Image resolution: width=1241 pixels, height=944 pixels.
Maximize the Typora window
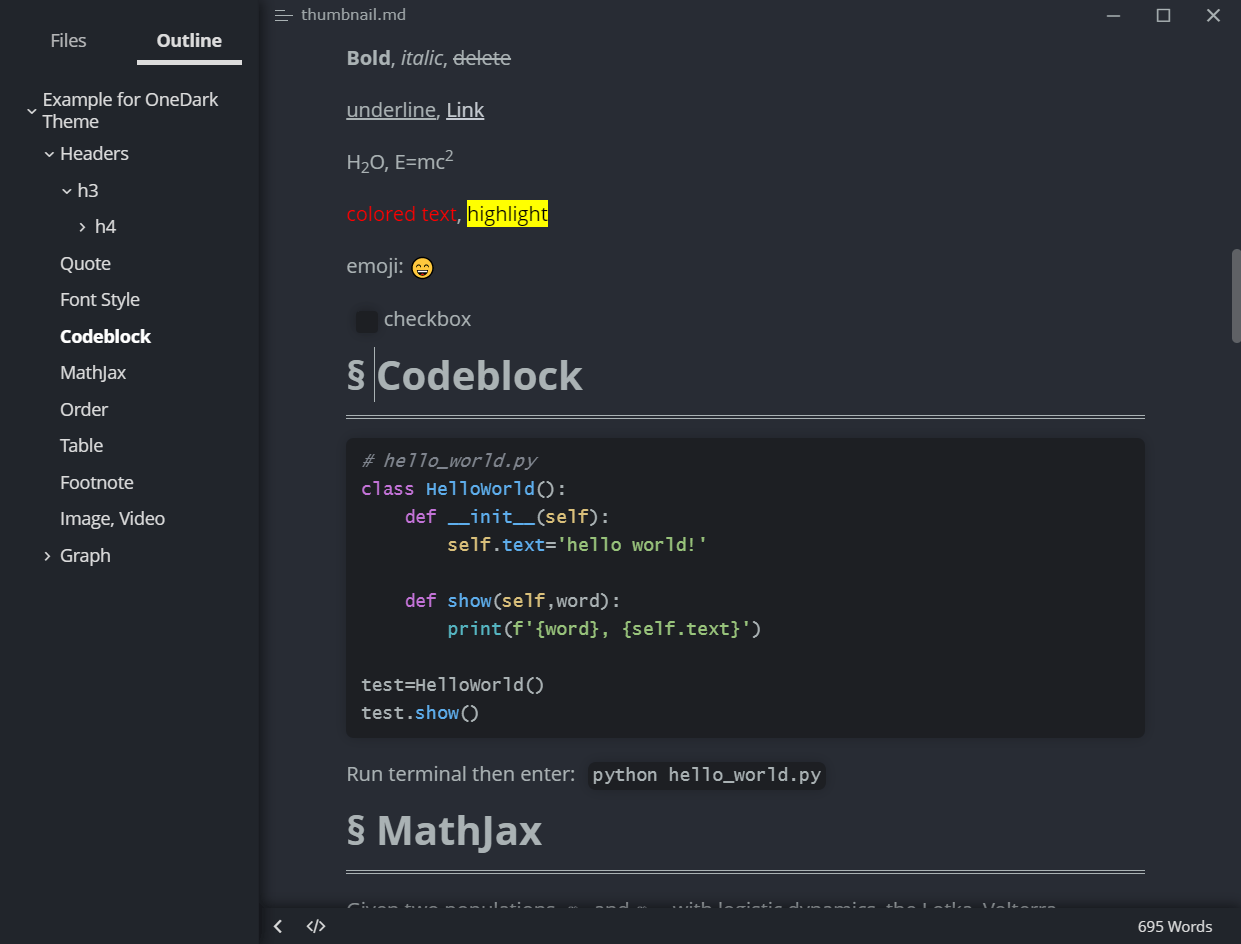tap(1163, 15)
